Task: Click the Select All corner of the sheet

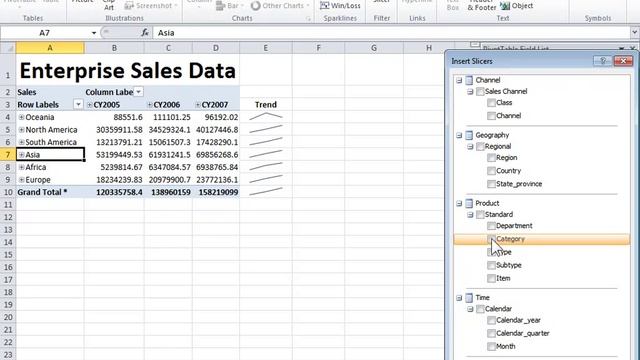Action: [x=8, y=48]
